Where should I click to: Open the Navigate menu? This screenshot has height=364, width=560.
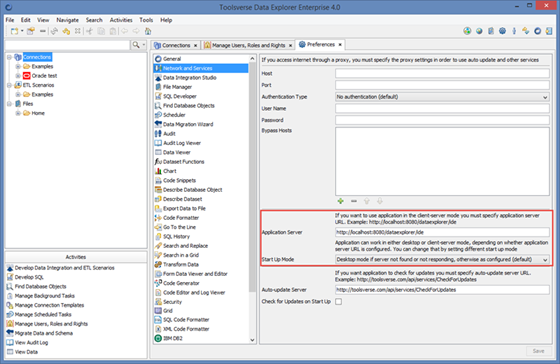pos(68,20)
